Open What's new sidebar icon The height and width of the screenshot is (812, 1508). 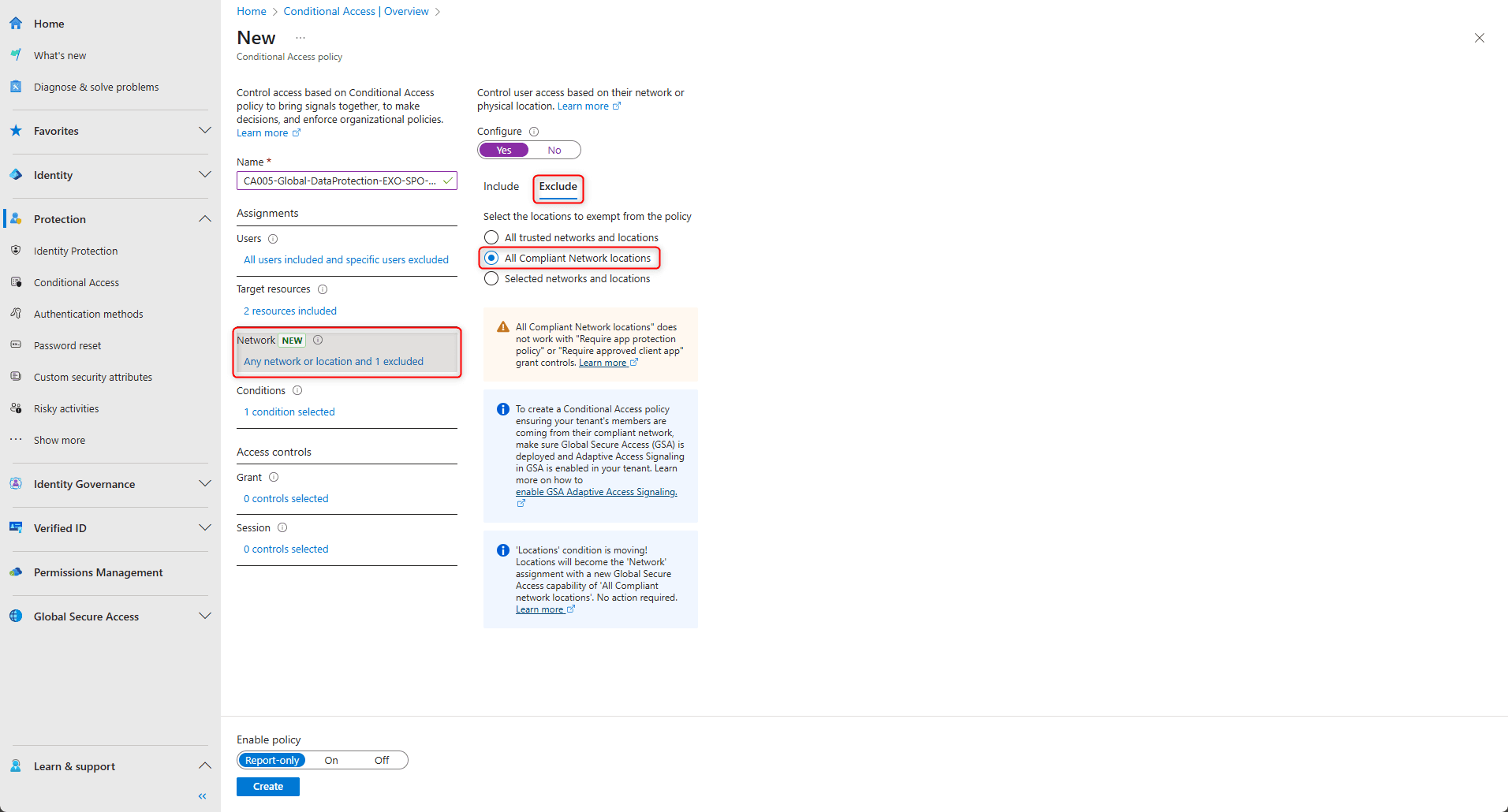pos(16,55)
